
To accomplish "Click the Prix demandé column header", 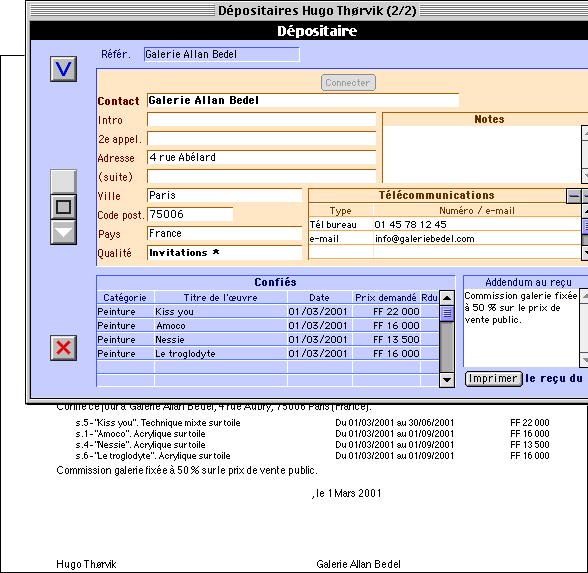I will tap(386, 298).
